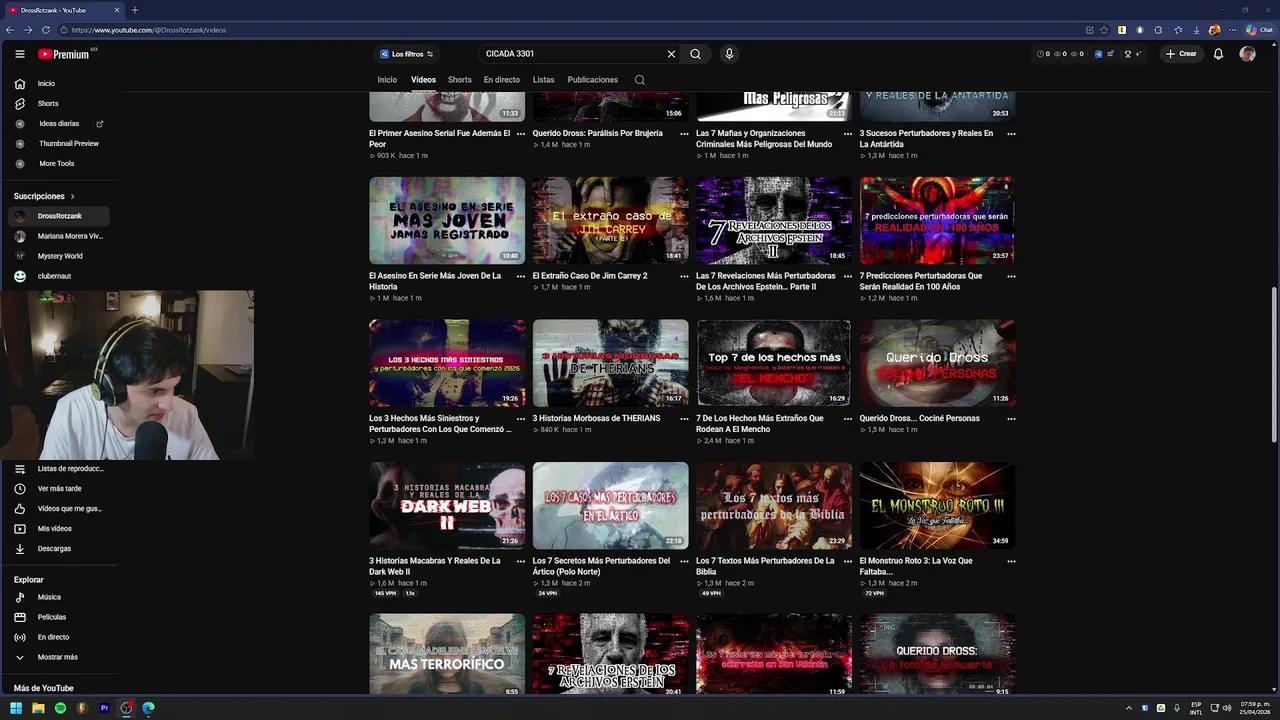Open the account avatar menu
Image resolution: width=1280 pixels, height=720 pixels.
1247,54
